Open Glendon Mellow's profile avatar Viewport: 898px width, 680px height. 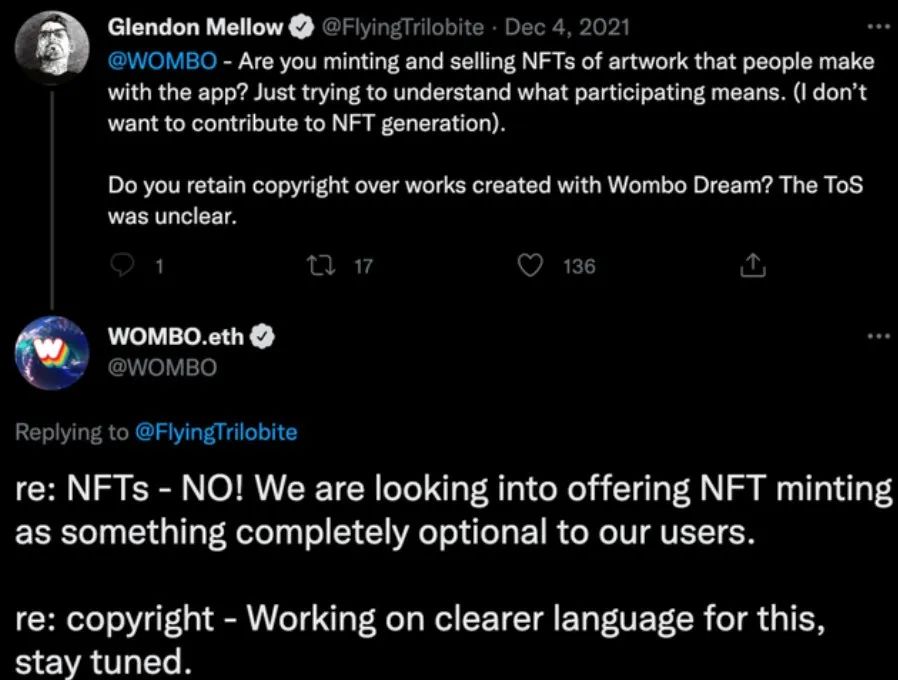[52, 46]
